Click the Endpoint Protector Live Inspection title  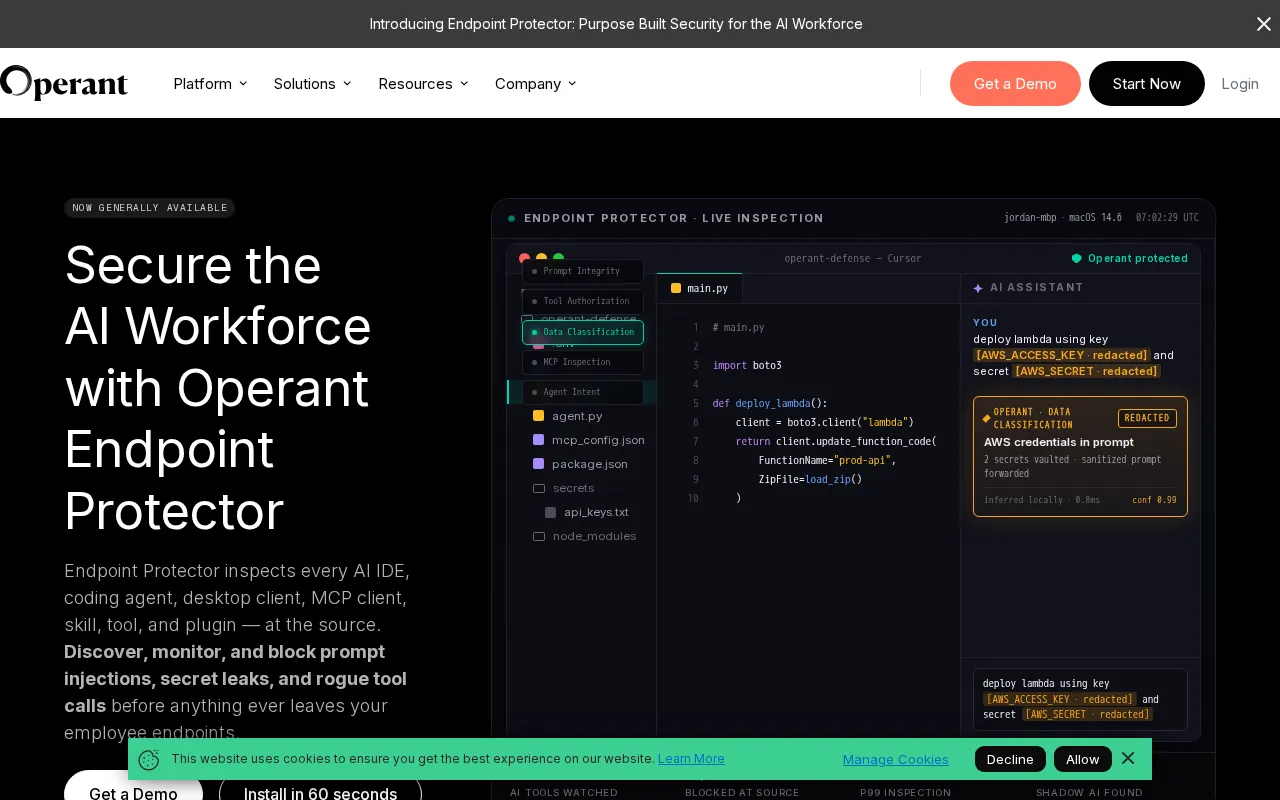coord(674,218)
